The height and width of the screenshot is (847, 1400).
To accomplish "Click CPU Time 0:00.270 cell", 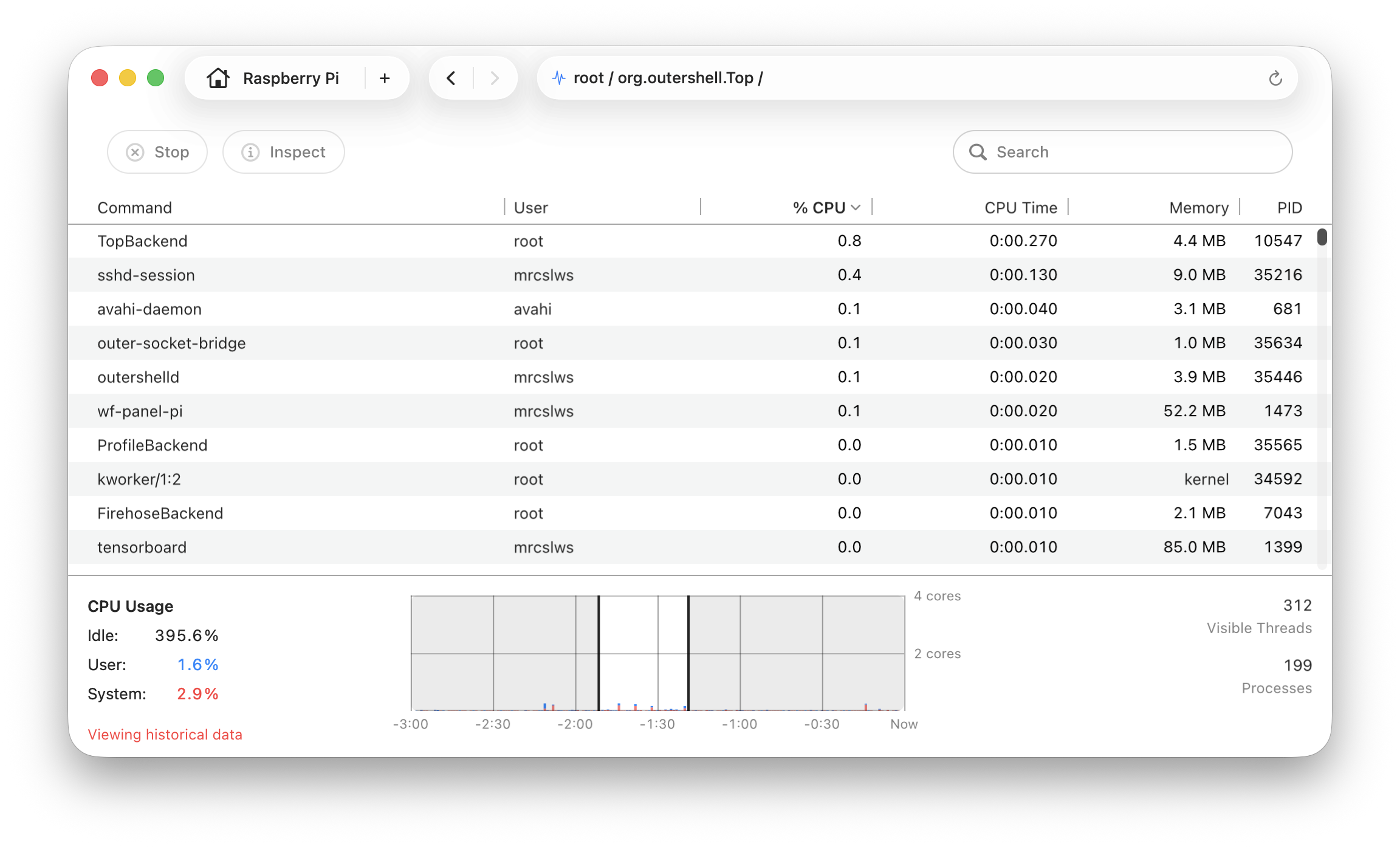I will point(1023,241).
